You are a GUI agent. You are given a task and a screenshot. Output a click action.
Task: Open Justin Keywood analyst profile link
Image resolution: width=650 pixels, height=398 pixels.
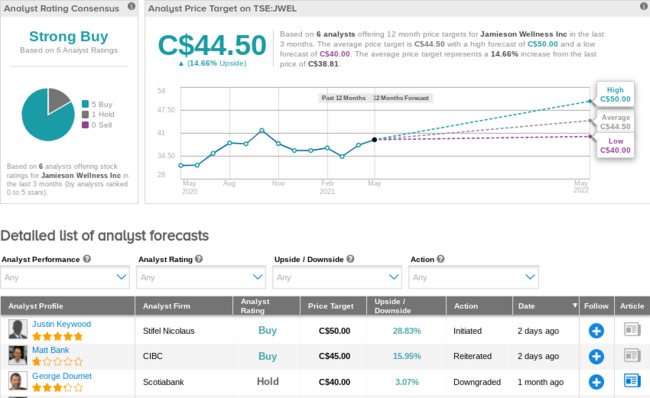click(x=61, y=324)
